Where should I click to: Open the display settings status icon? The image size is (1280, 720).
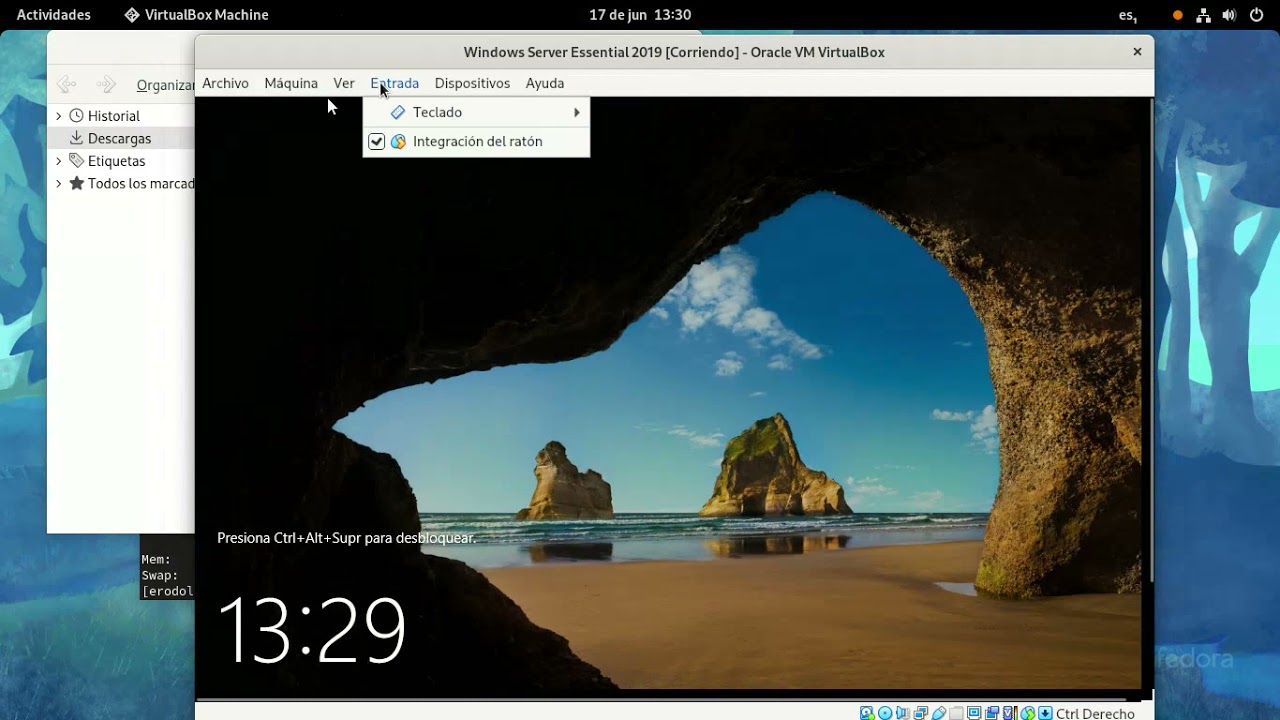[x=974, y=714]
